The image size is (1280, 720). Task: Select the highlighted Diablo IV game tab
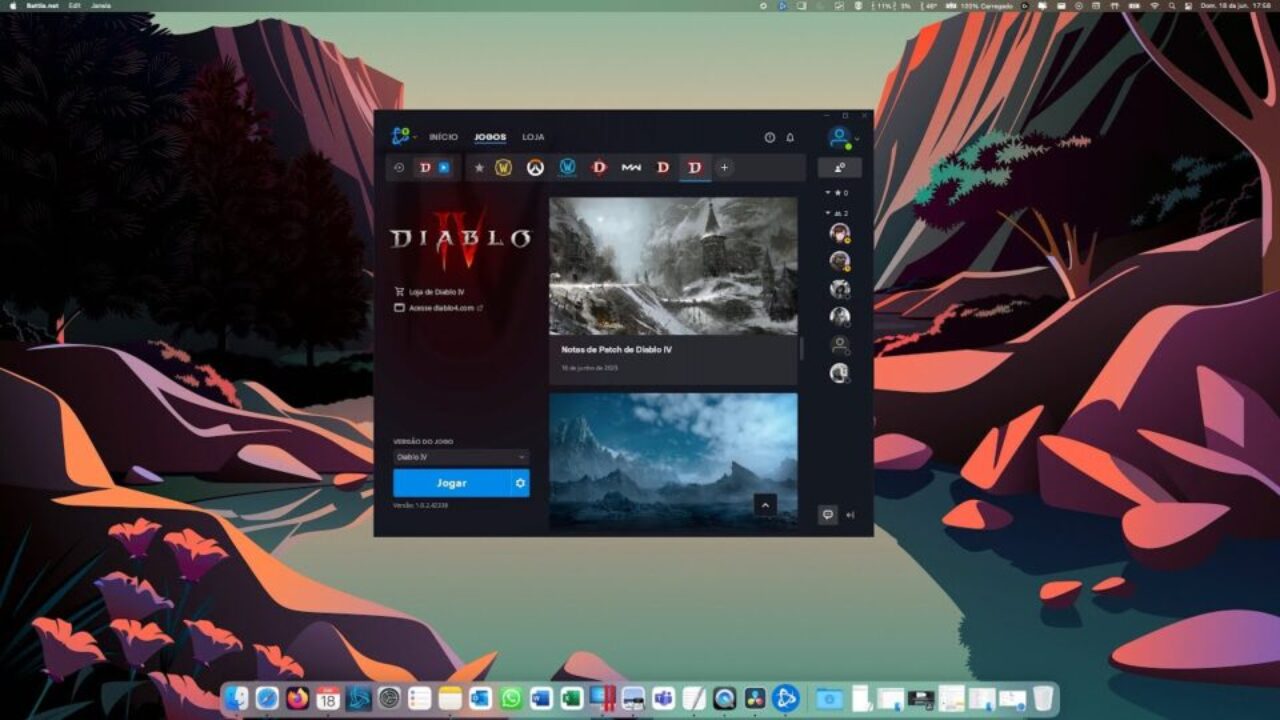pos(695,167)
